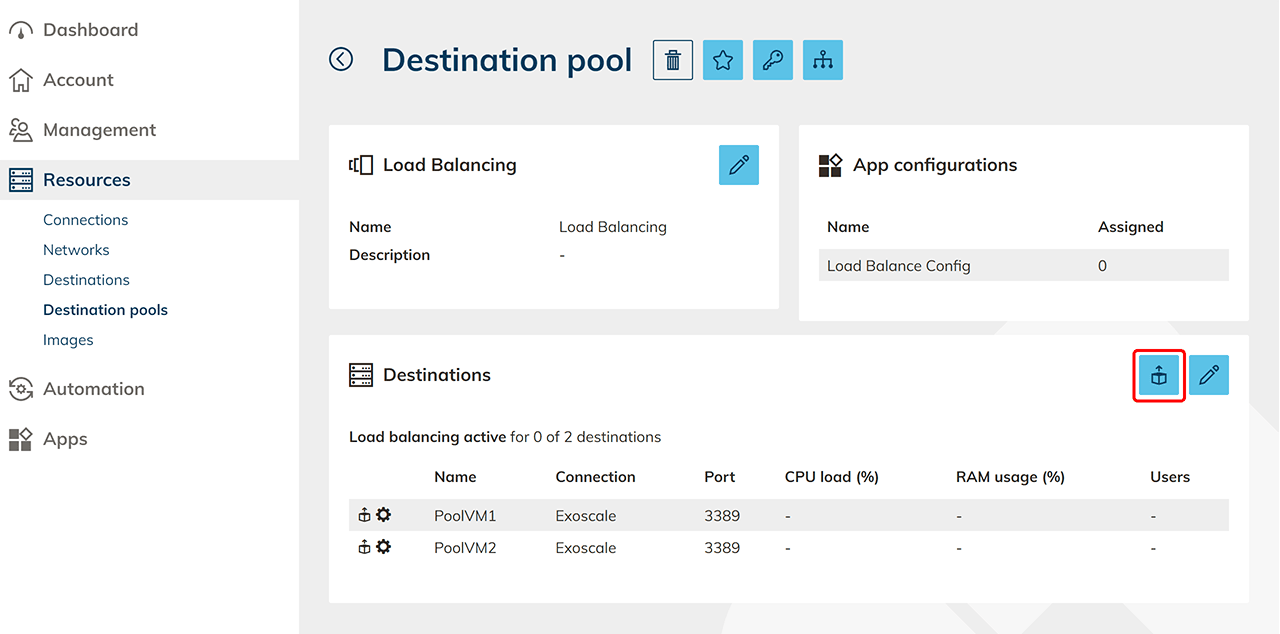Open the key permissions icon
The image size is (1280, 634).
pyautogui.click(x=773, y=60)
